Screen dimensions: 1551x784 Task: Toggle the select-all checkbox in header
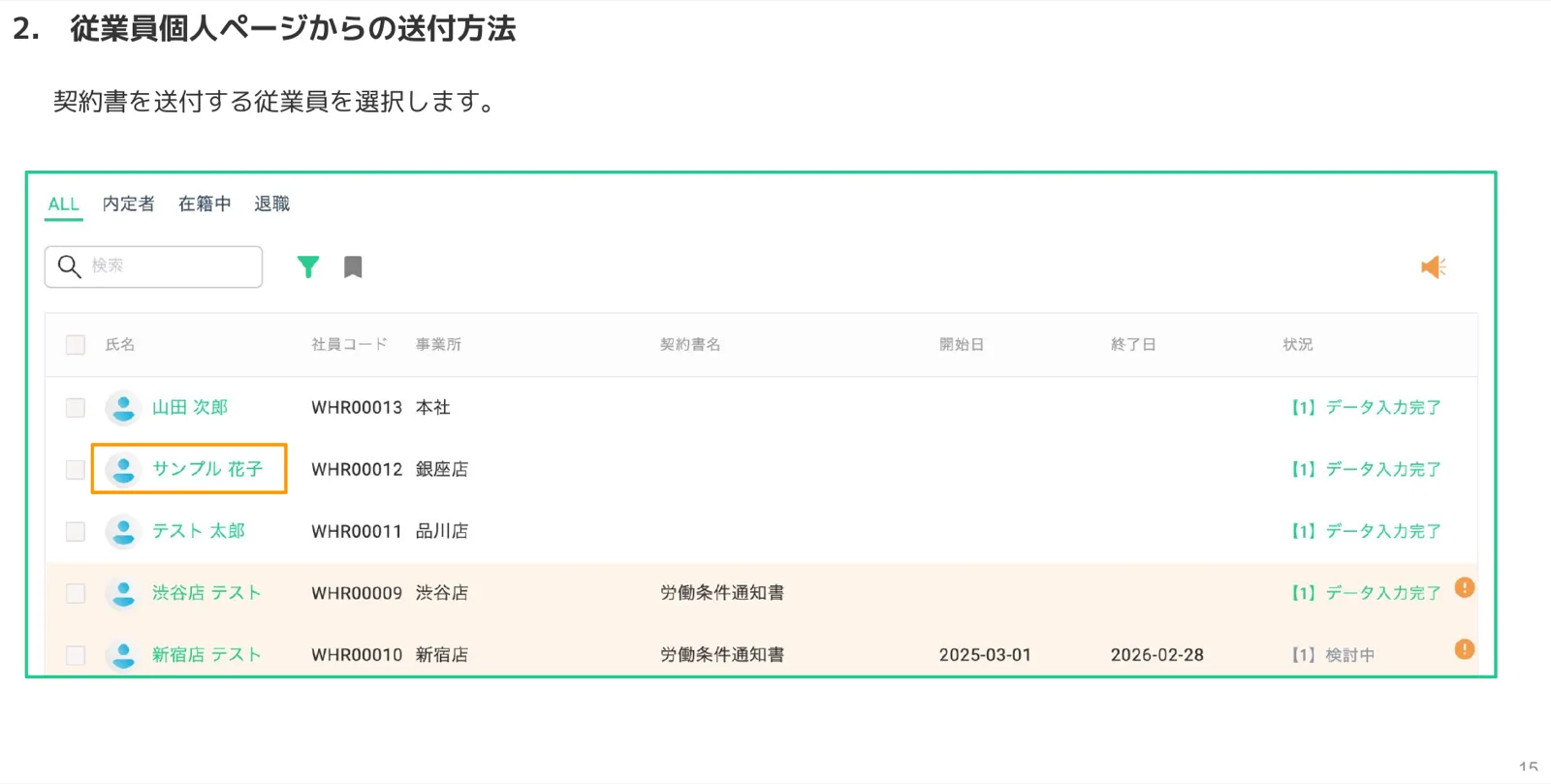pos(76,345)
